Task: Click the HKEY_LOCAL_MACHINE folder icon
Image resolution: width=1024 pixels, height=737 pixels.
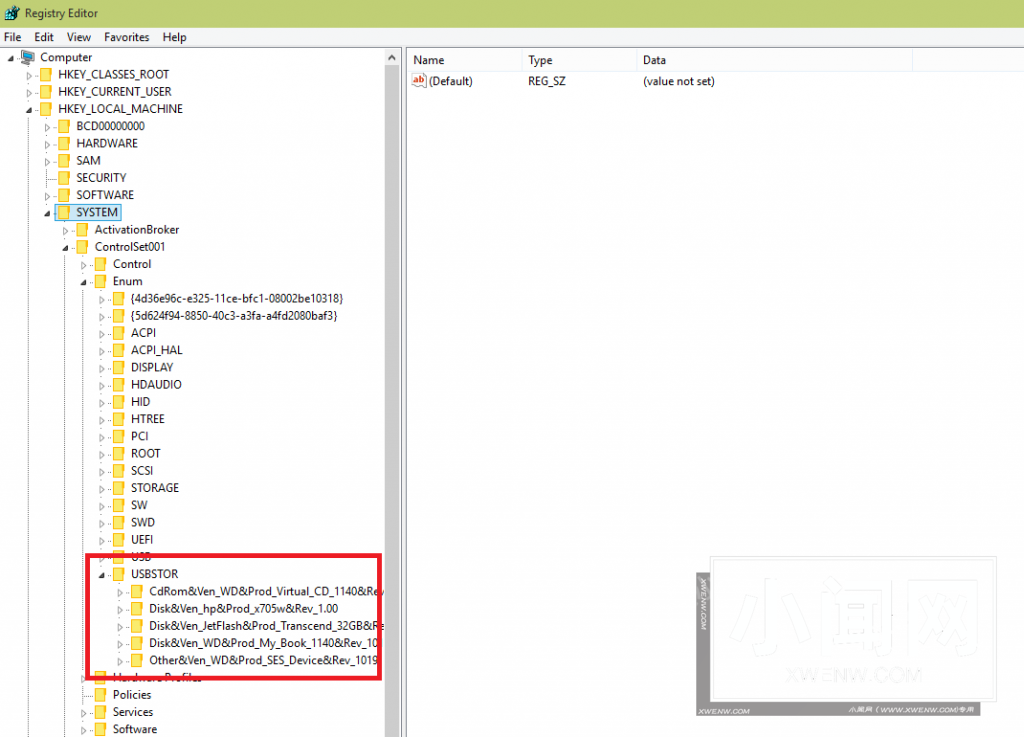Action: tap(46, 109)
